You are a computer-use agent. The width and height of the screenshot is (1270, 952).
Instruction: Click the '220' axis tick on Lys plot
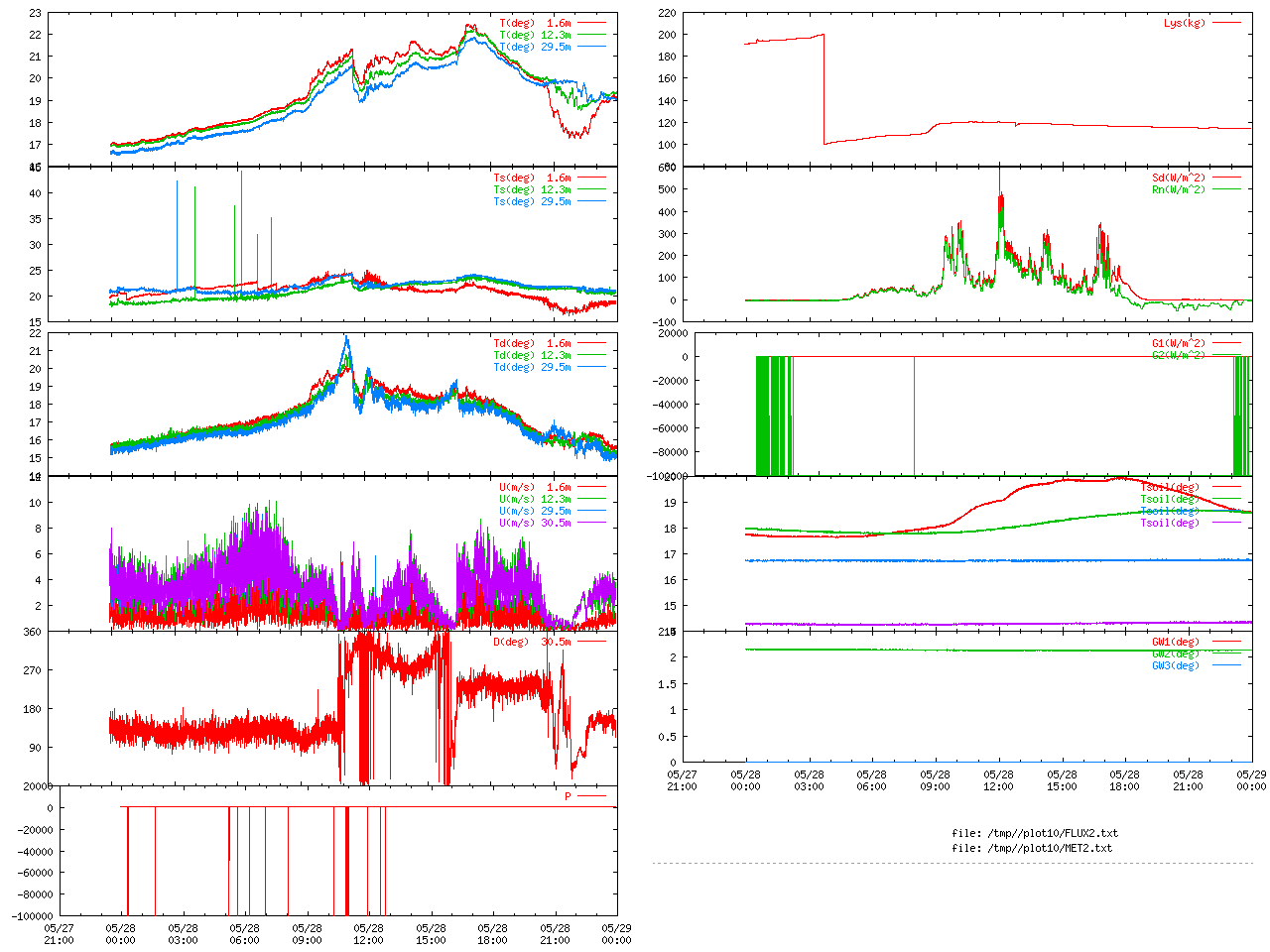[667, 13]
